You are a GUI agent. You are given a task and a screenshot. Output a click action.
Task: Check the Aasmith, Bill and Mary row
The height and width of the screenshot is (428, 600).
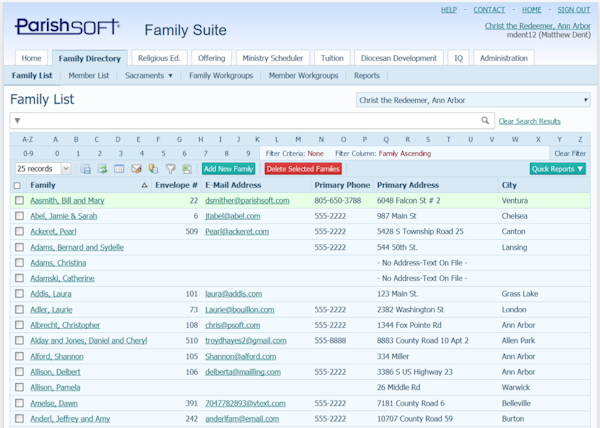click(19, 200)
